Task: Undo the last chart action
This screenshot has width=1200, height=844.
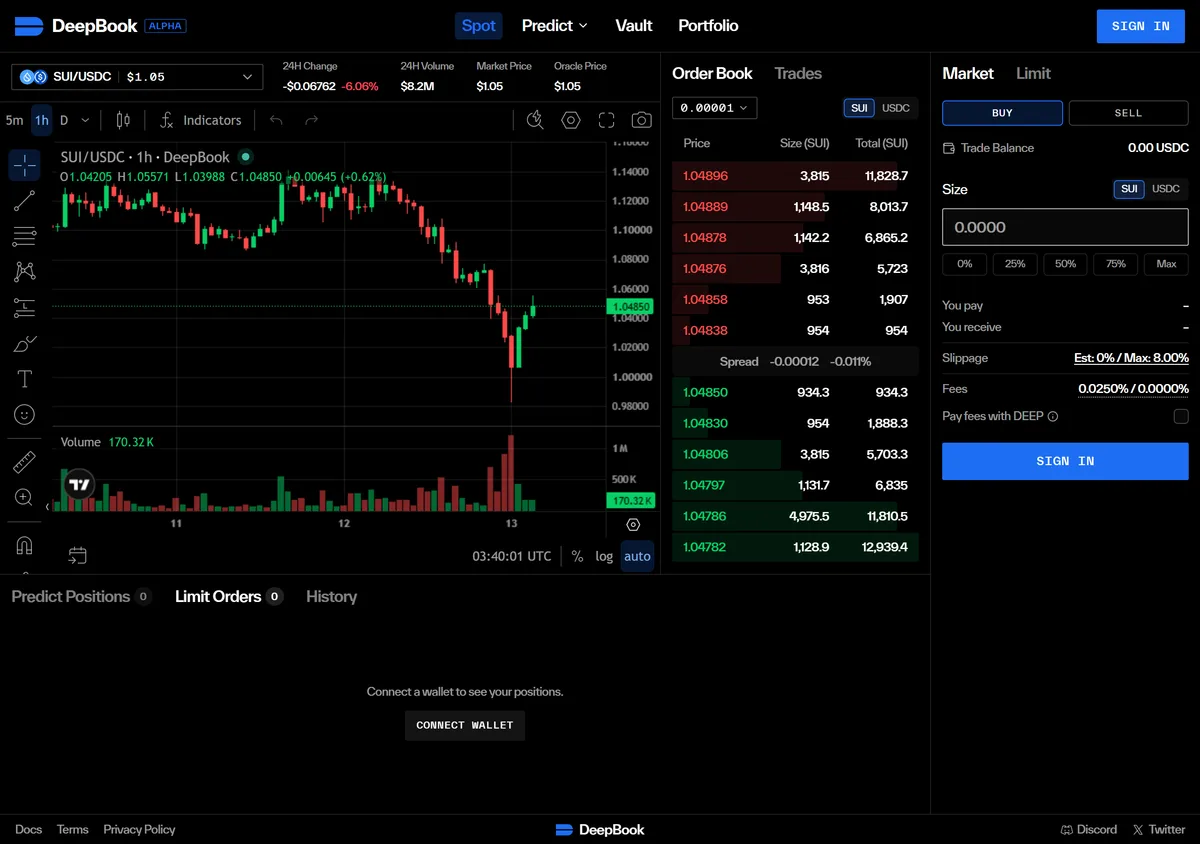Action: click(277, 120)
